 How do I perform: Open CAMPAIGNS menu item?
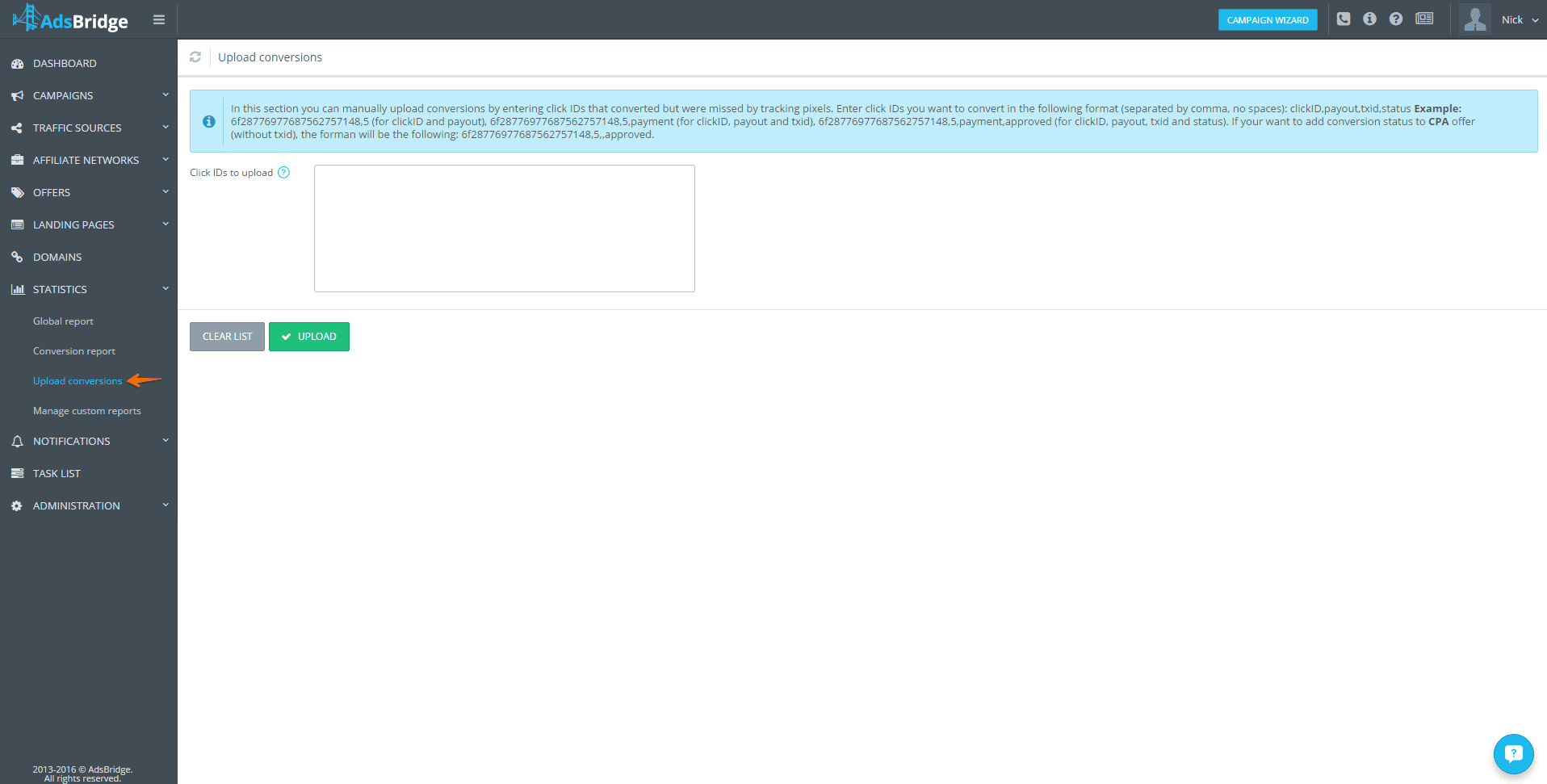(63, 96)
